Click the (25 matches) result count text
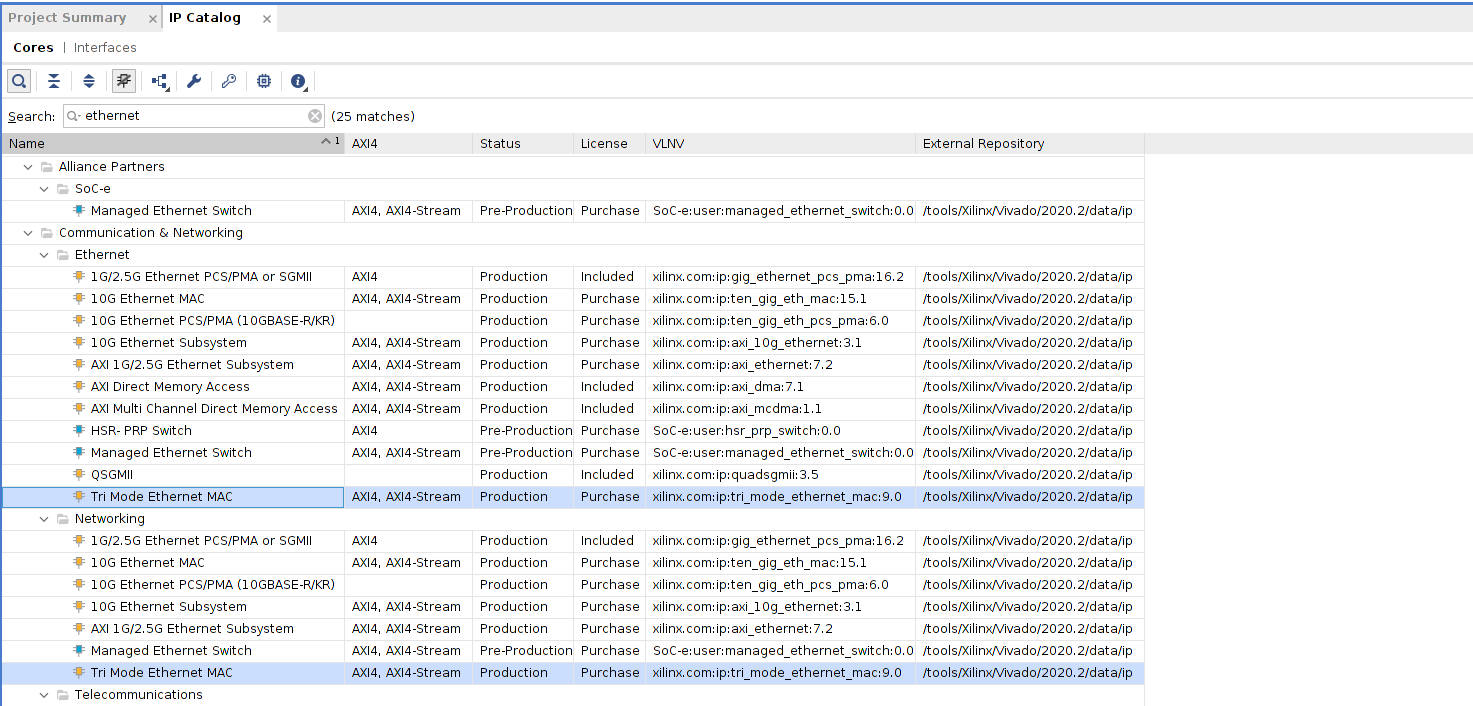1473x706 pixels. [373, 116]
